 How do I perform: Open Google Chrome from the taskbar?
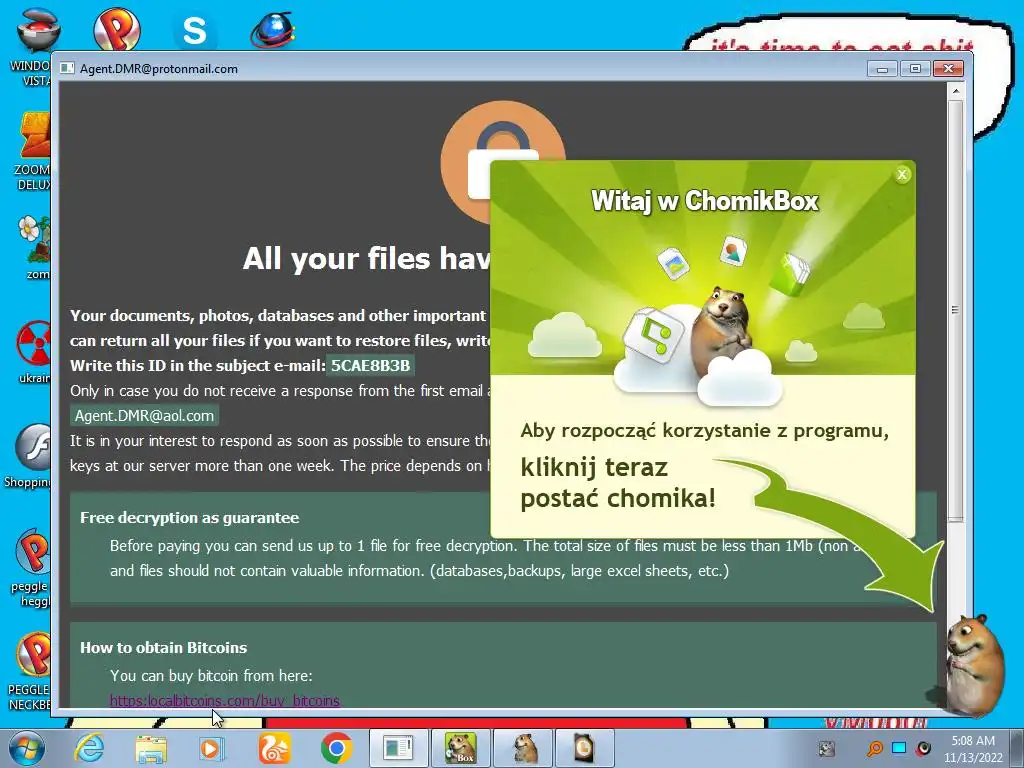[x=336, y=748]
